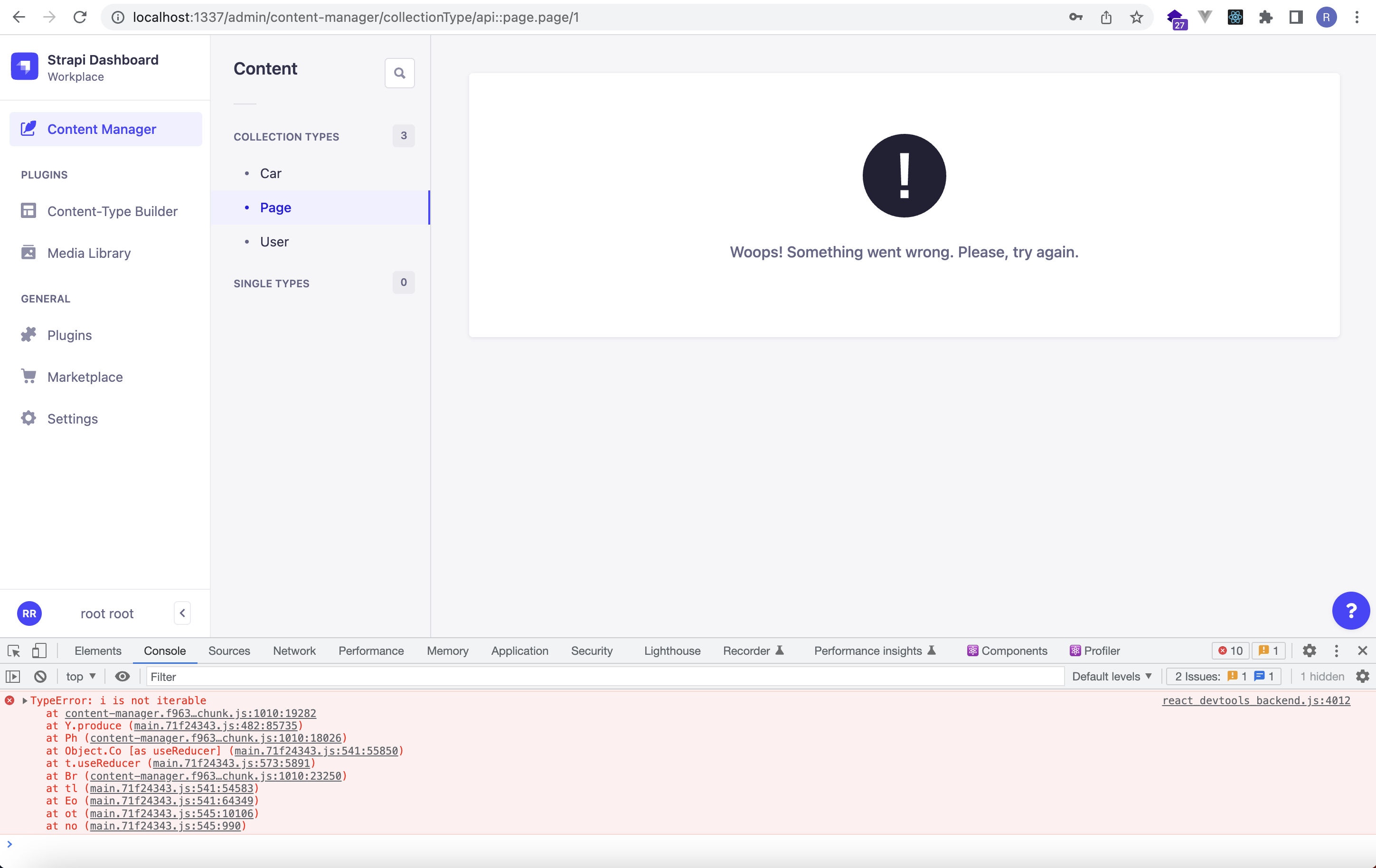Toggle the error count filter showing 10
1376x868 pixels.
coord(1230,650)
